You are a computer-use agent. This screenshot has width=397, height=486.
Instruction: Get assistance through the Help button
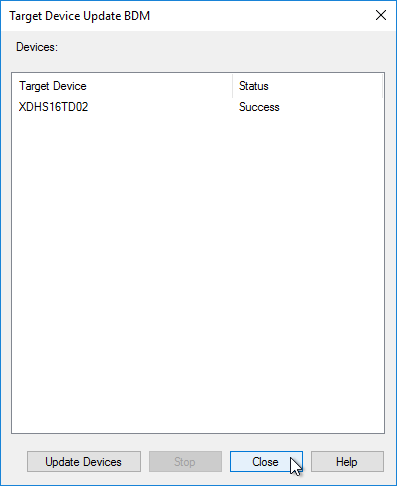347,462
